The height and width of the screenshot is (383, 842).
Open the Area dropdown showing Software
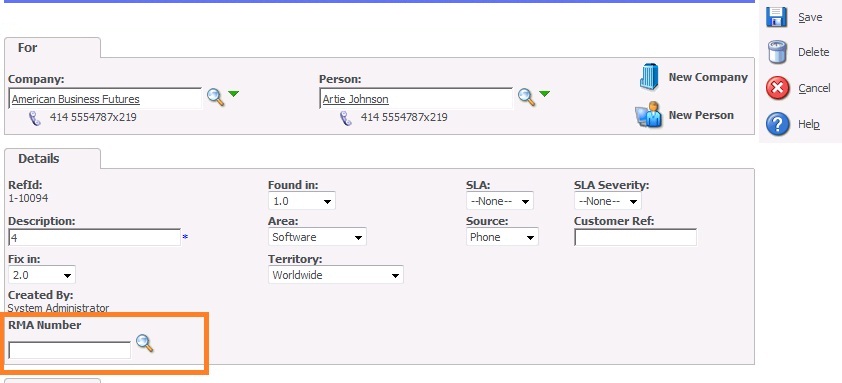click(x=317, y=237)
